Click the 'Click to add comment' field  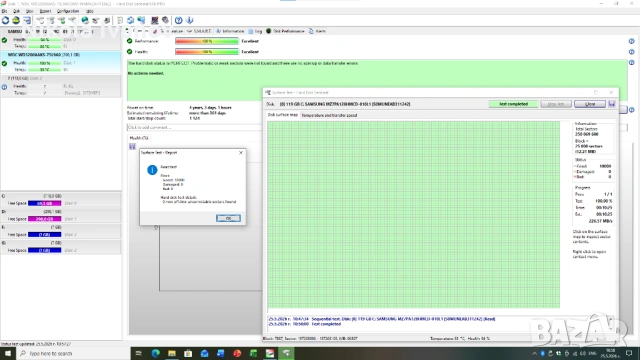pyautogui.click(x=194, y=127)
